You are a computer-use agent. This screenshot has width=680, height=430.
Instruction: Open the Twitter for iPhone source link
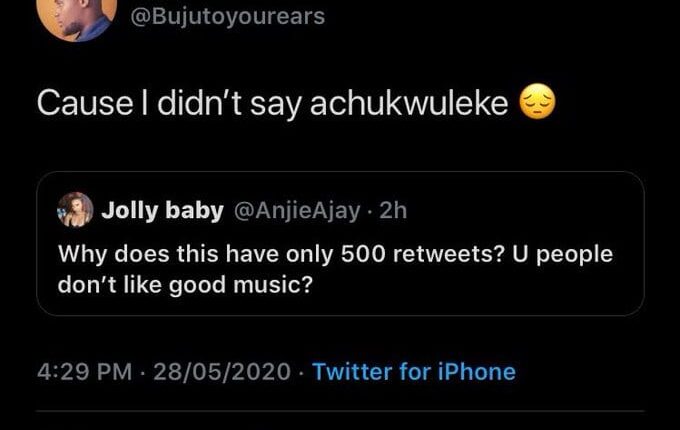pos(414,372)
